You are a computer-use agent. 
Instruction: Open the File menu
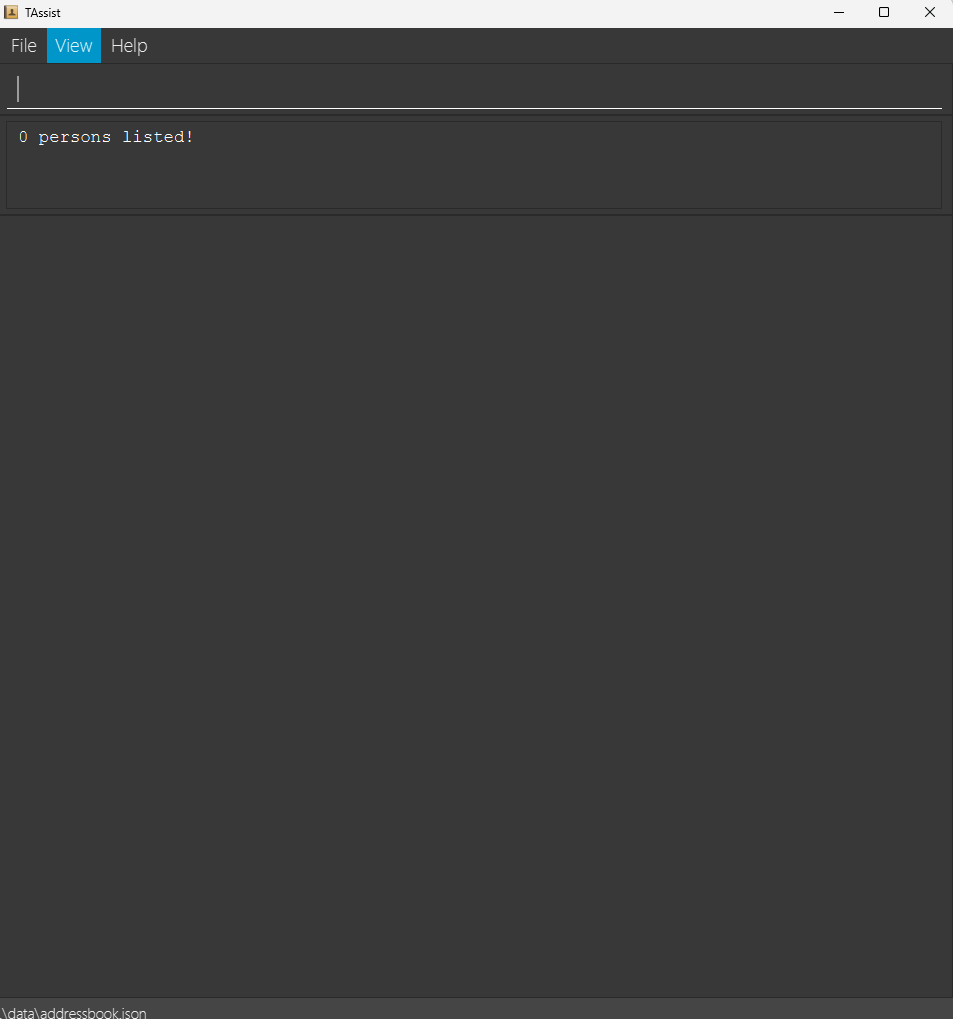click(23, 45)
